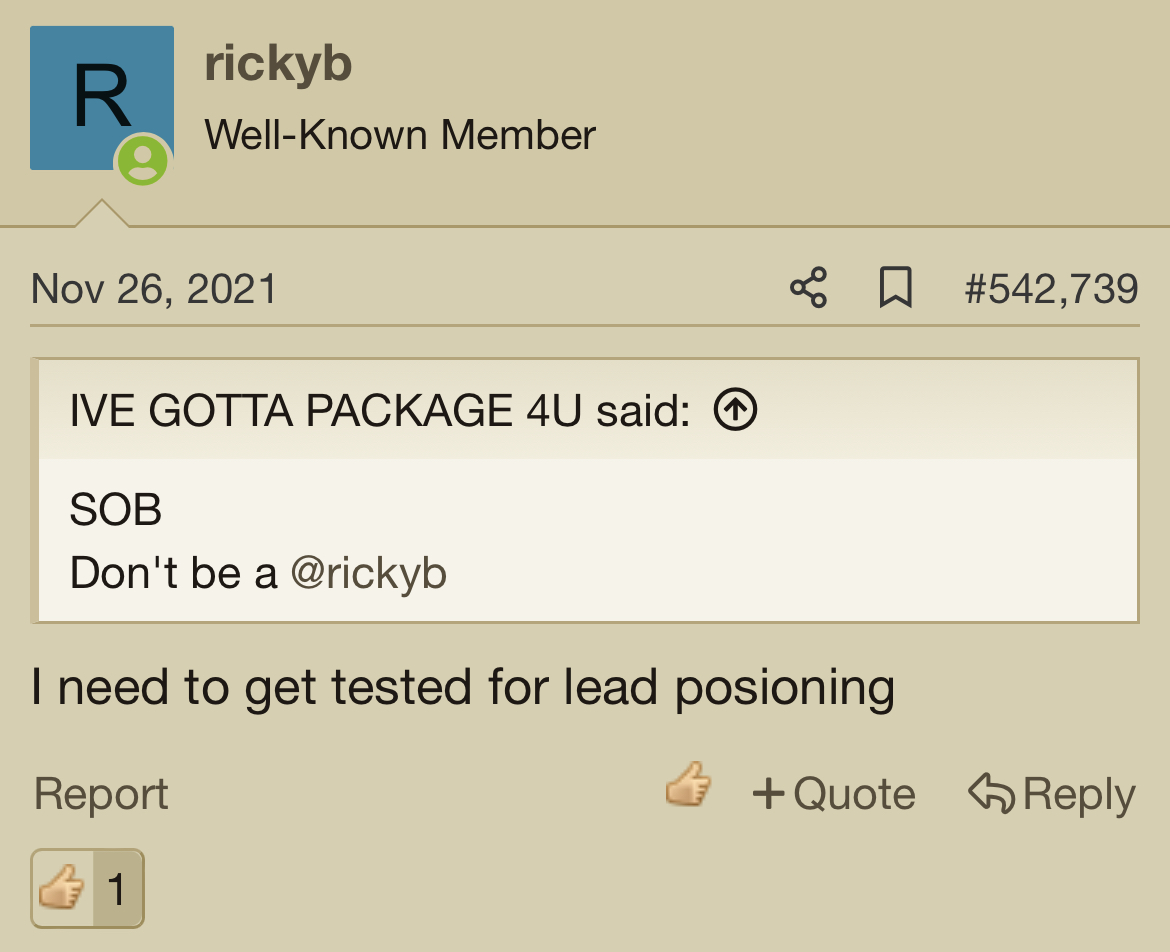Open rickyb's blue R avatar

point(101,98)
